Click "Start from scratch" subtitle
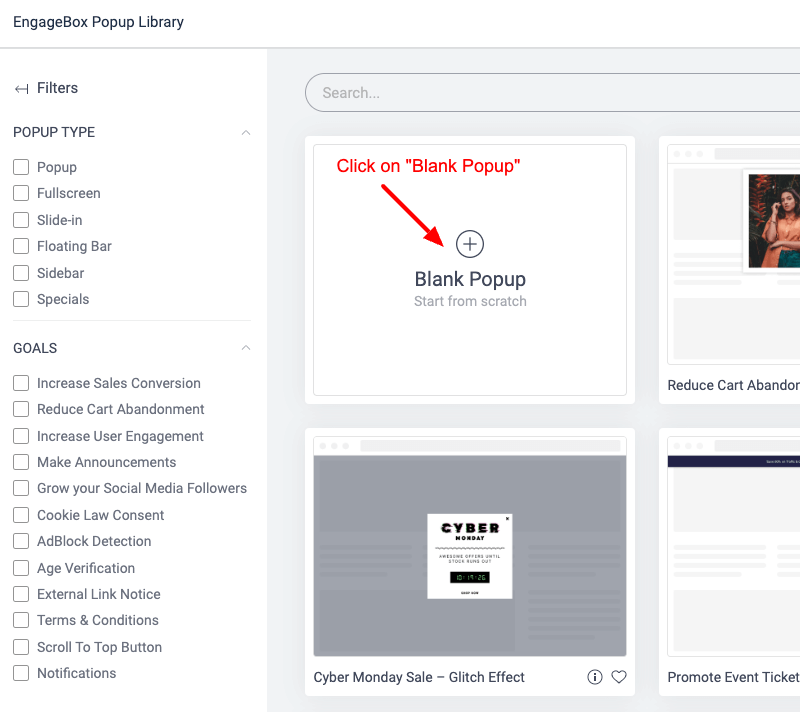This screenshot has width=800, height=712. (x=470, y=301)
